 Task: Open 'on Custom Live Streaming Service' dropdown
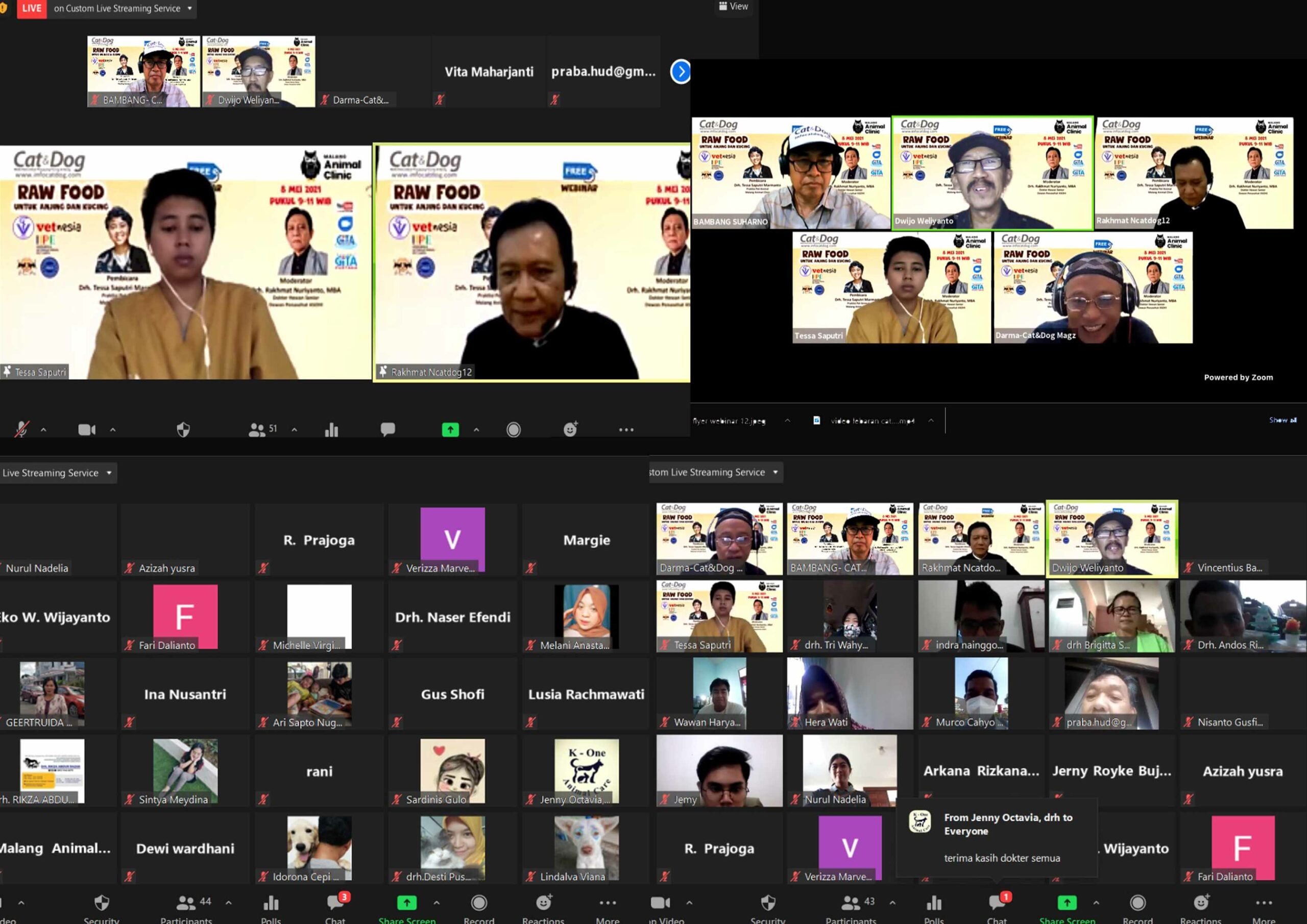pos(123,9)
